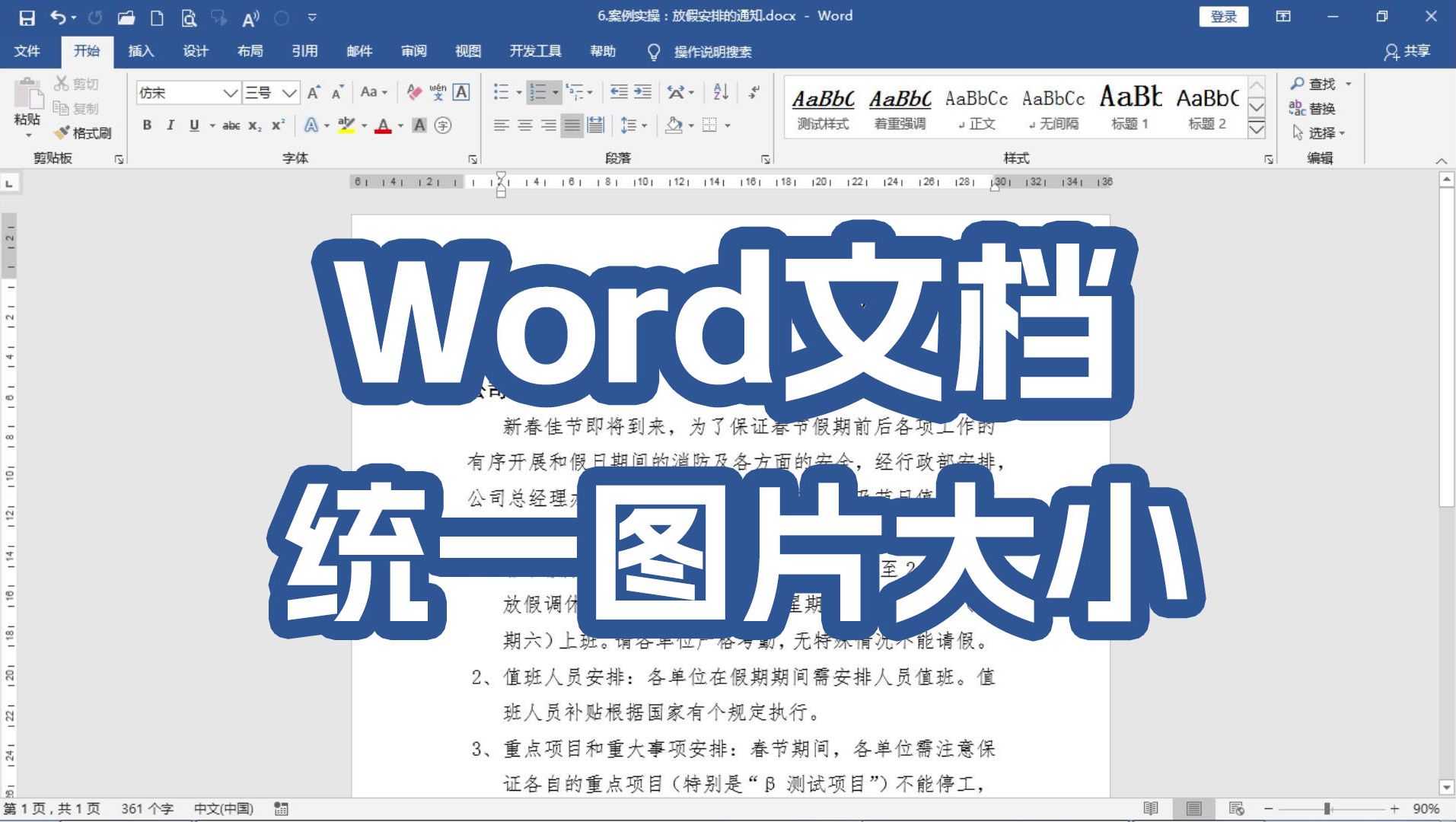Click the Sort A-Z icon
Image resolution: width=1456 pixels, height=822 pixels.
click(x=721, y=92)
